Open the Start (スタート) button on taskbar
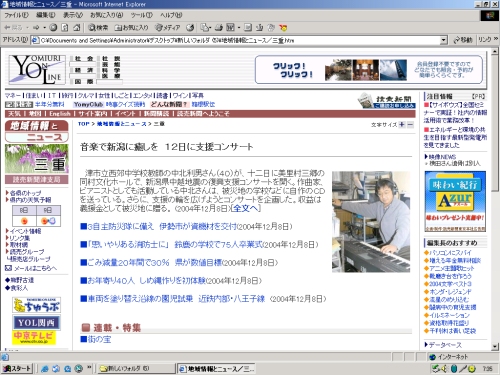Screen dimensions: 500x375 click(17, 368)
